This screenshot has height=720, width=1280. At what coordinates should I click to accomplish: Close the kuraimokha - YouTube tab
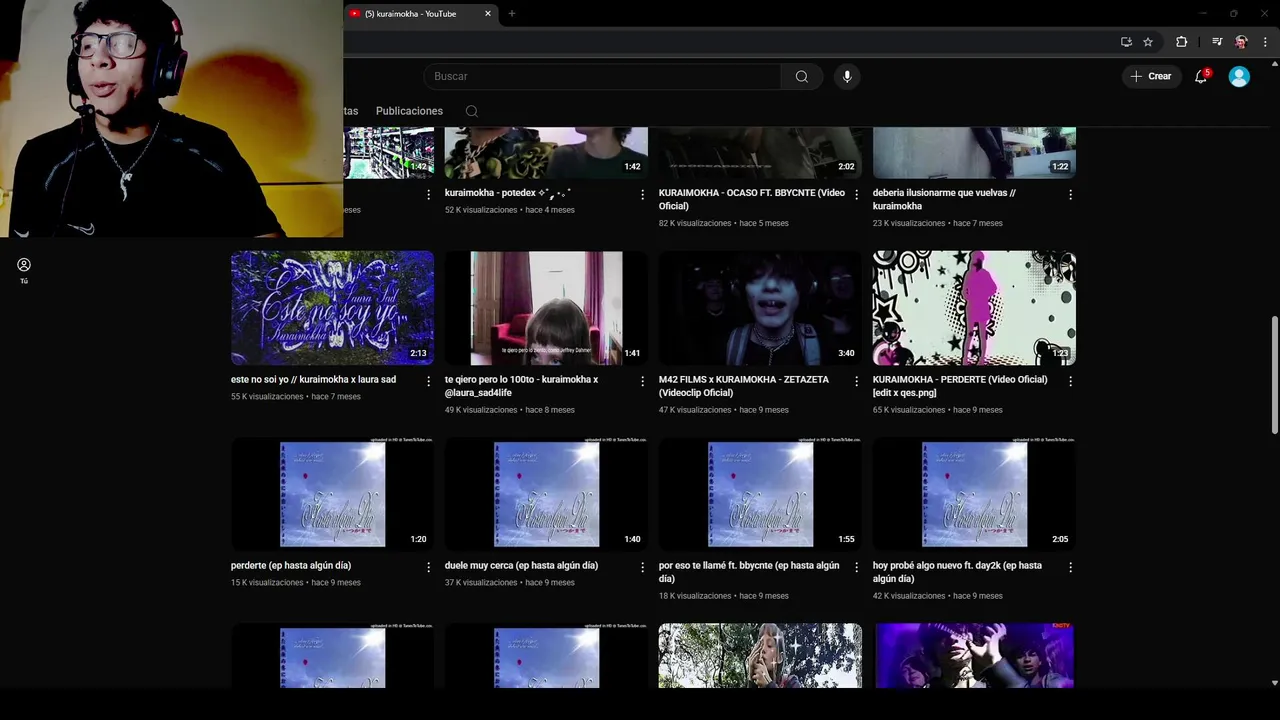(488, 14)
